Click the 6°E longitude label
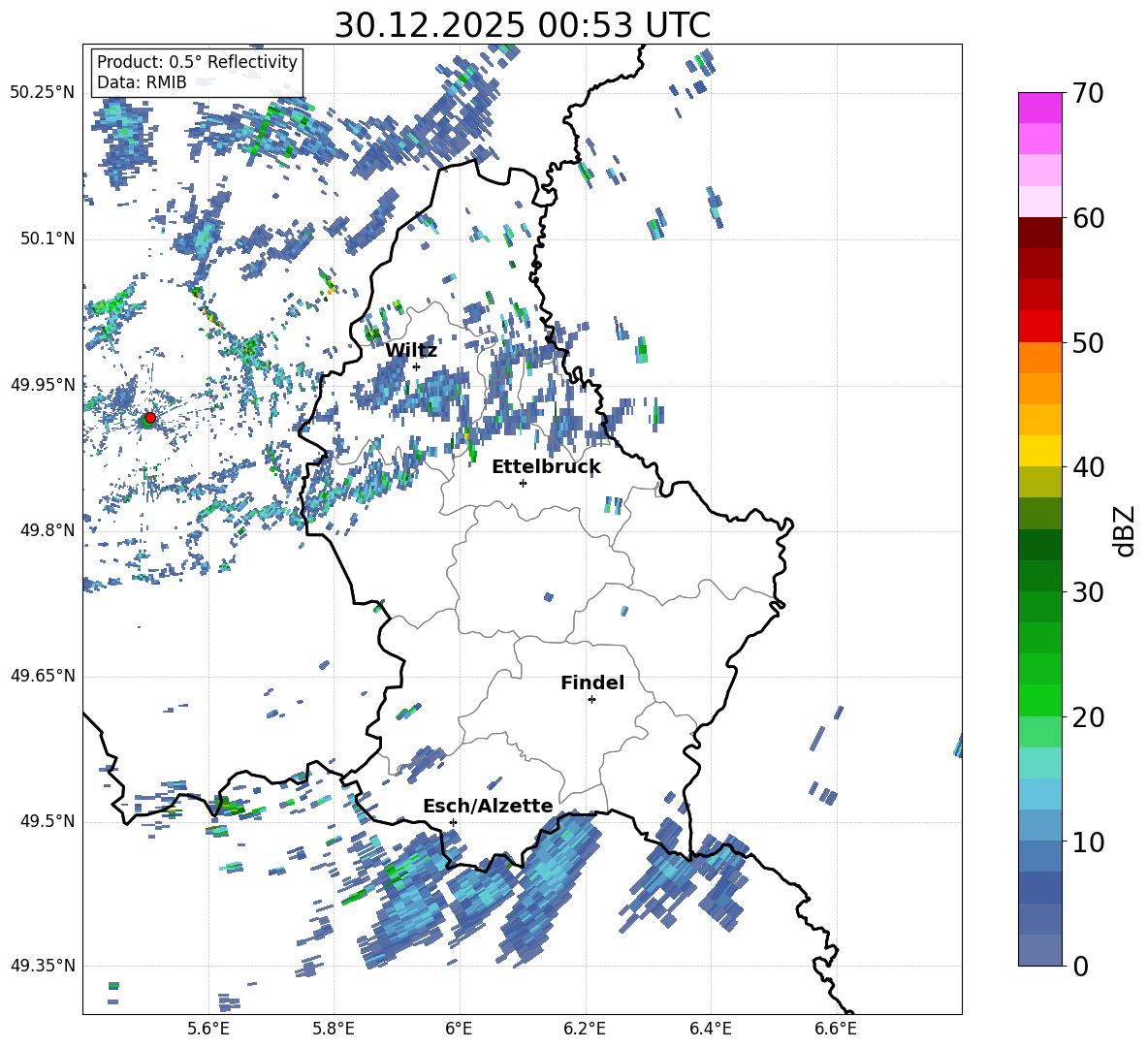Screen dimensions: 1148x1048 459,1029
